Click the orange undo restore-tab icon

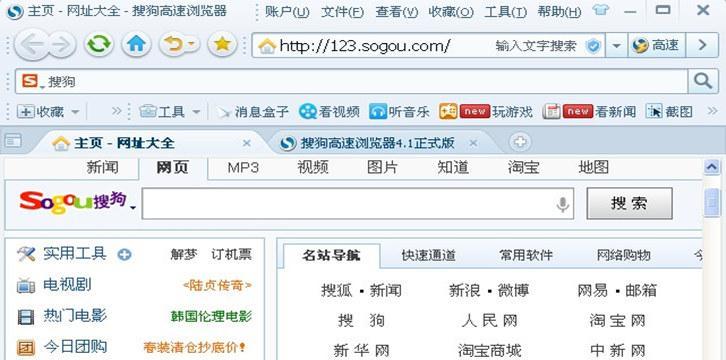174,45
